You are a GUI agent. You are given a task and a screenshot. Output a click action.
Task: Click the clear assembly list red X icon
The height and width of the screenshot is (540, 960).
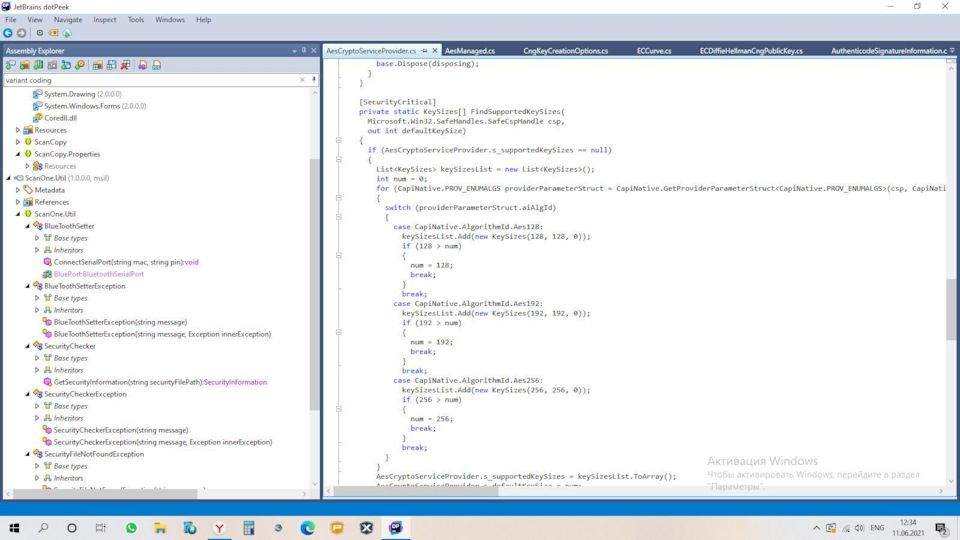[x=126, y=65]
